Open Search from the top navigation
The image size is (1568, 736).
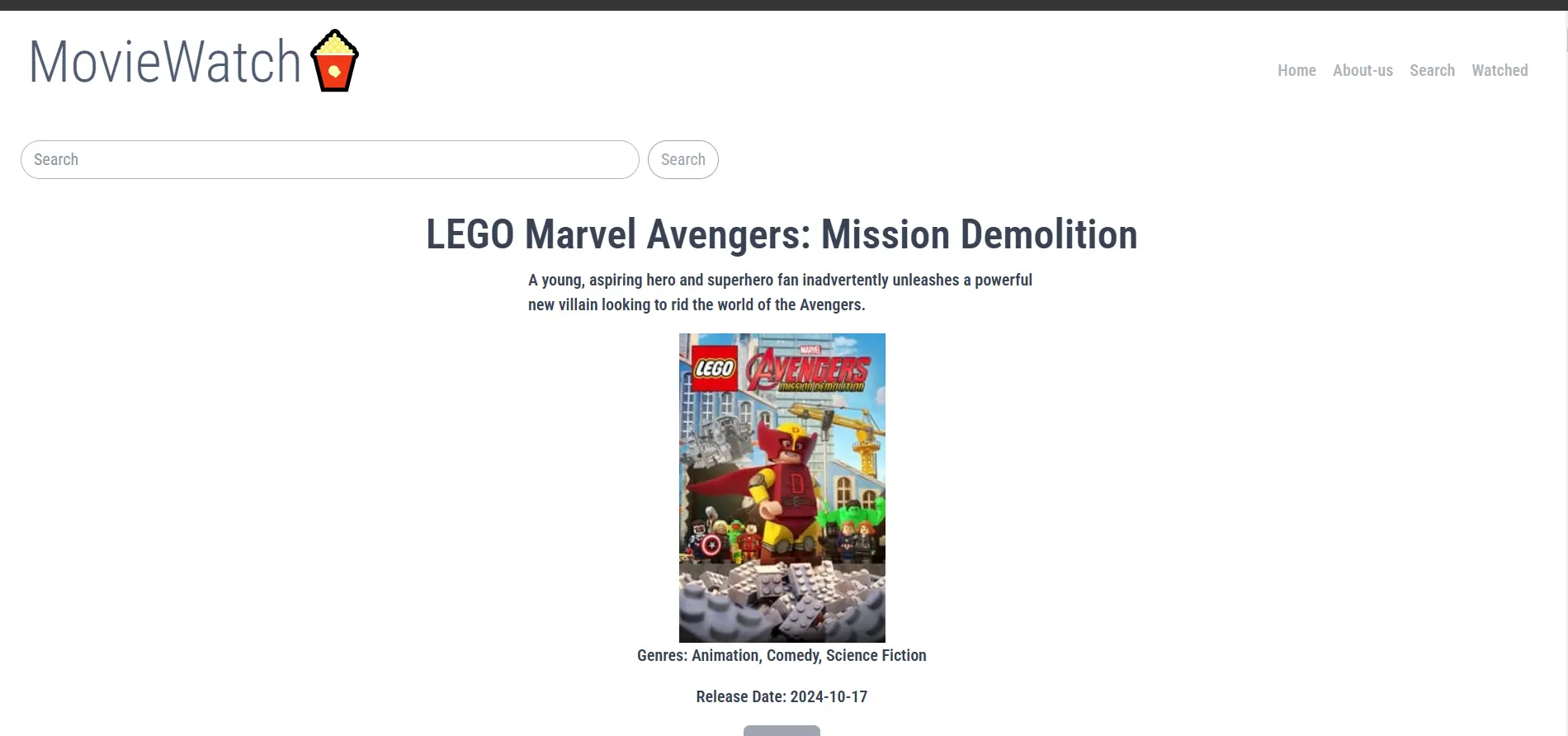click(1432, 70)
